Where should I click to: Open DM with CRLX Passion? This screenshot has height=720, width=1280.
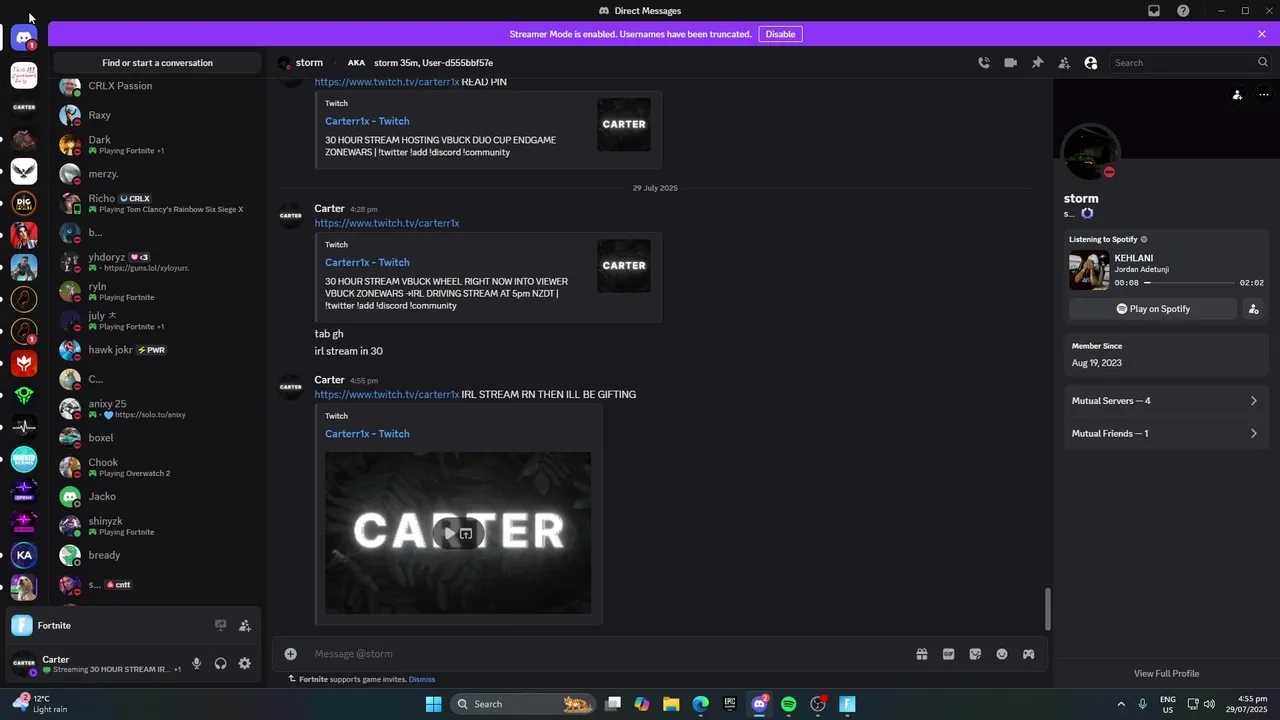157,86
